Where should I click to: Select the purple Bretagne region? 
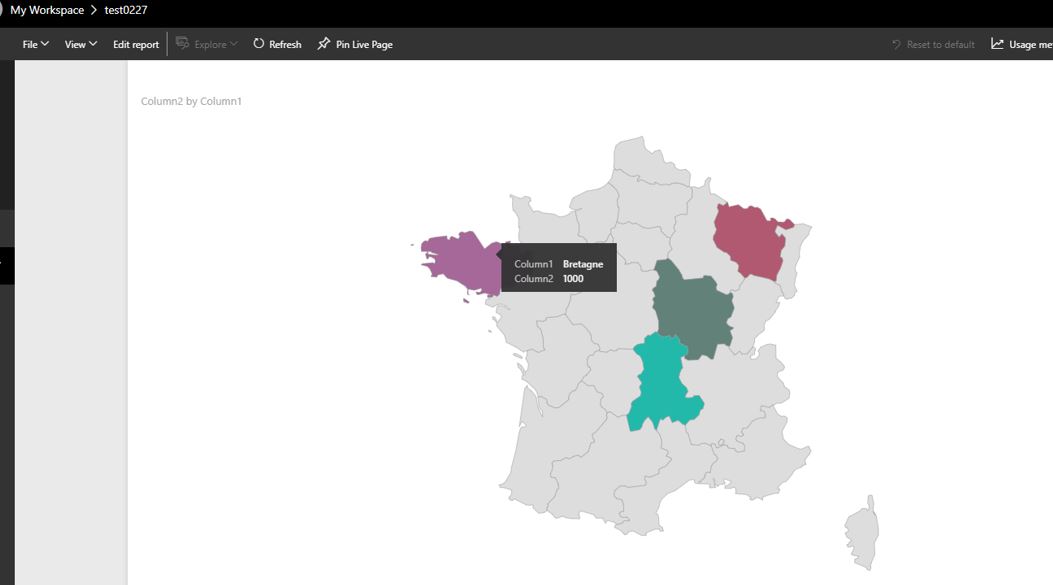tap(462, 263)
